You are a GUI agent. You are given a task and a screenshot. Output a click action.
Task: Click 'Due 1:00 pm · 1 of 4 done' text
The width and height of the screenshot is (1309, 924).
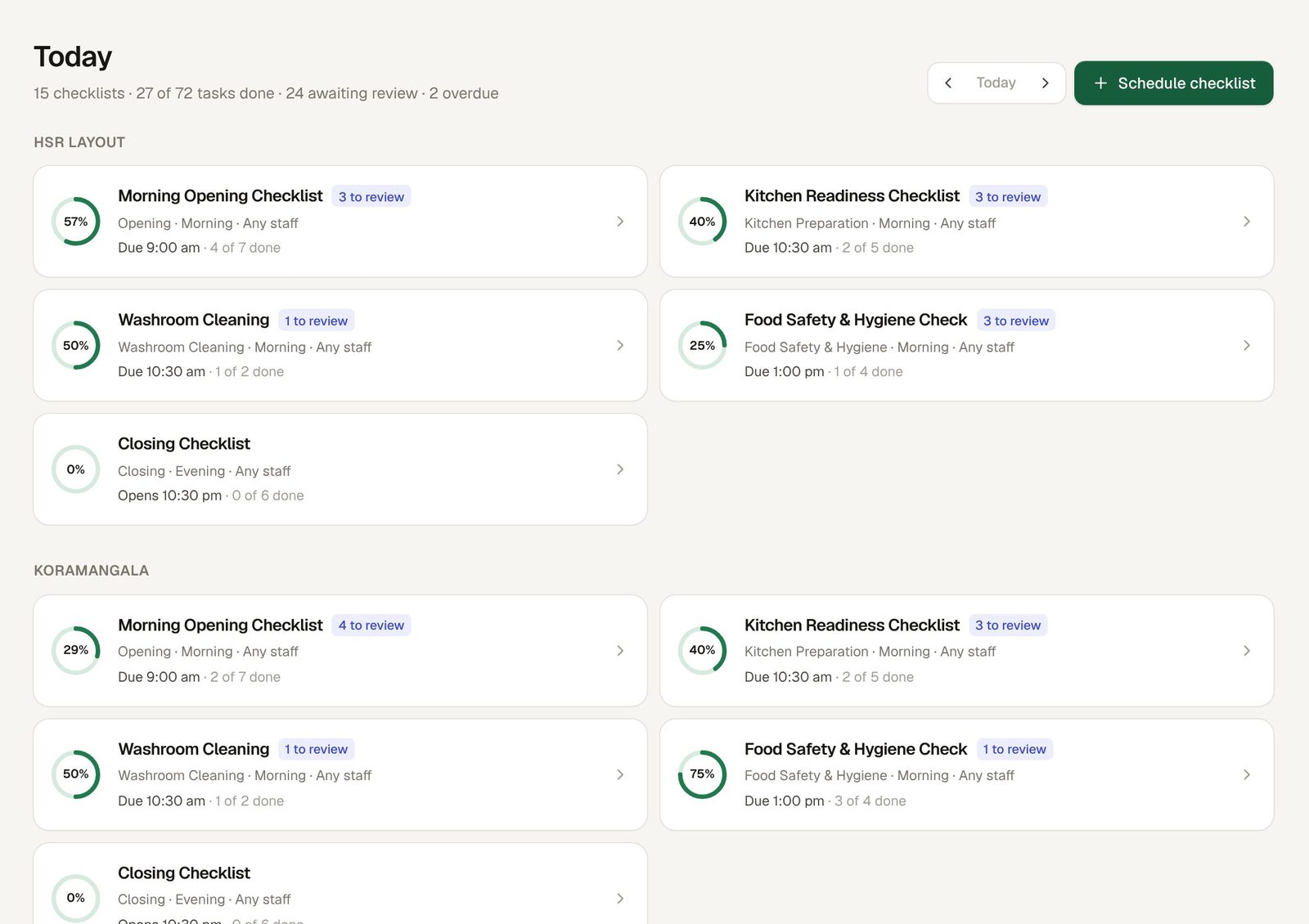pyautogui.click(x=824, y=372)
